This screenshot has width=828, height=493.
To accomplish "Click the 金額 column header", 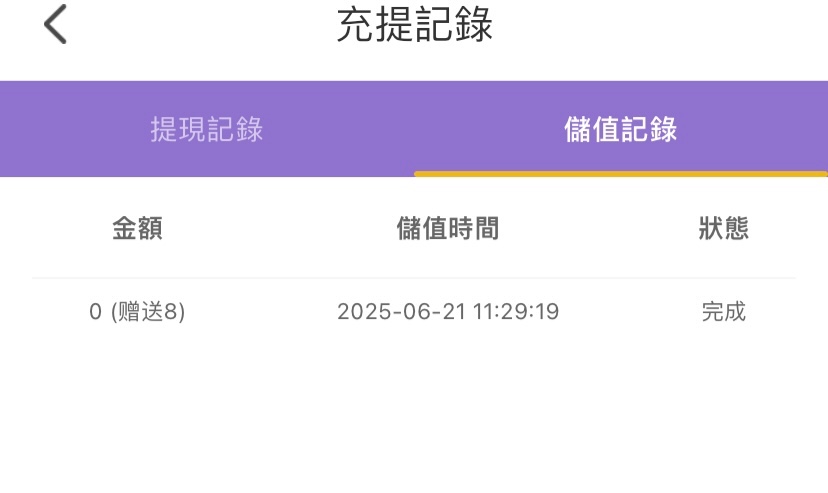I will (137, 229).
